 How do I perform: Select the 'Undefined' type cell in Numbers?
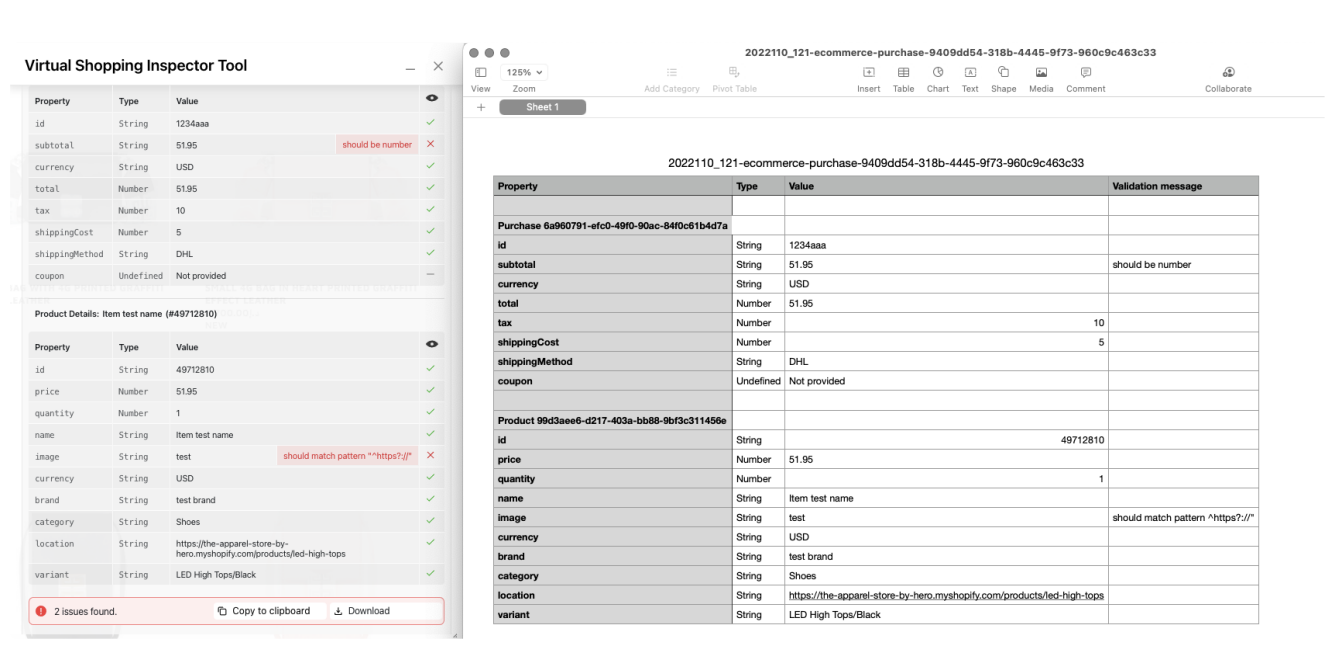click(x=758, y=381)
